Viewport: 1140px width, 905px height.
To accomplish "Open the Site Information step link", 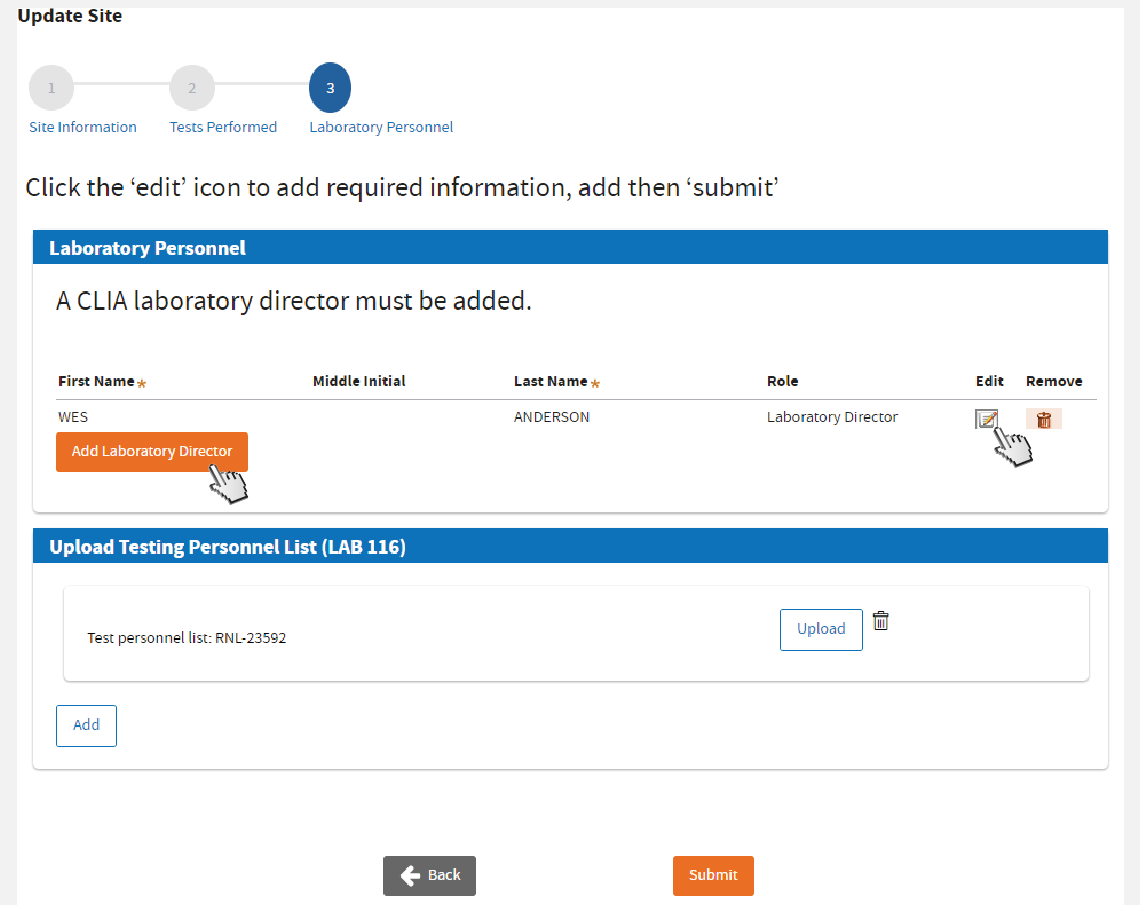I will [x=83, y=127].
